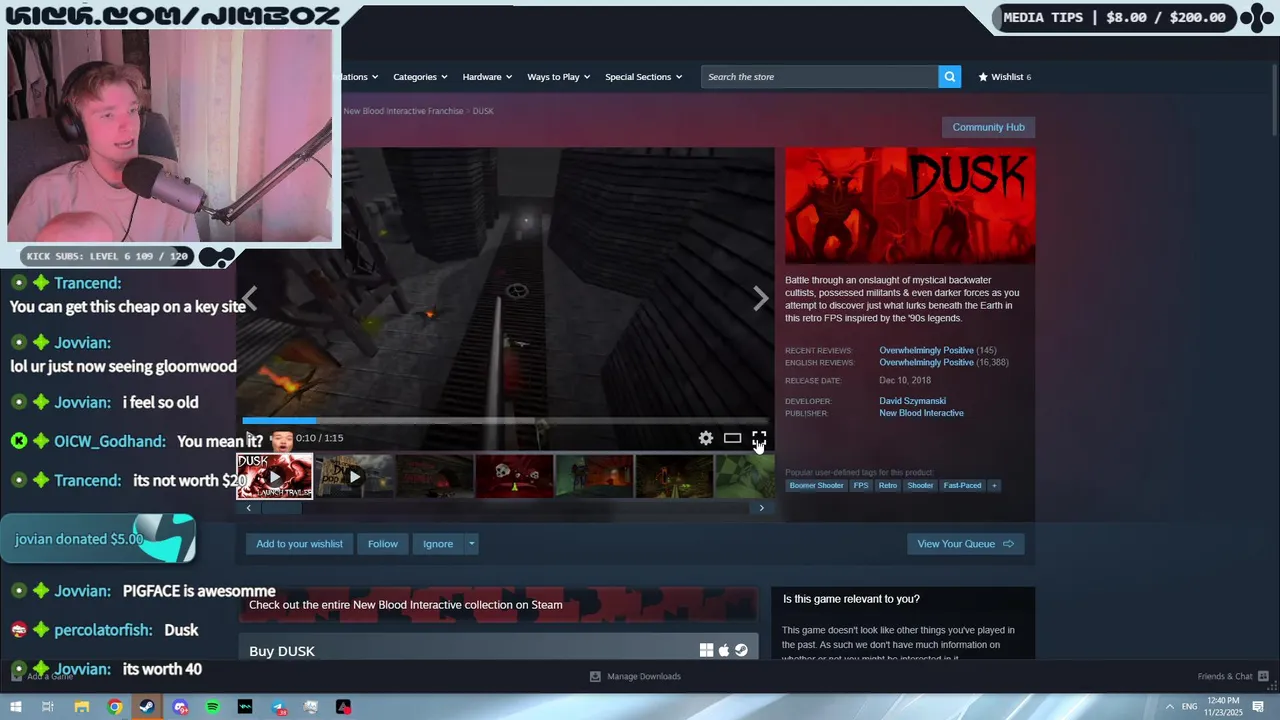The image size is (1280, 720).
Task: Select the Fast-Paced tag
Action: [x=962, y=485]
